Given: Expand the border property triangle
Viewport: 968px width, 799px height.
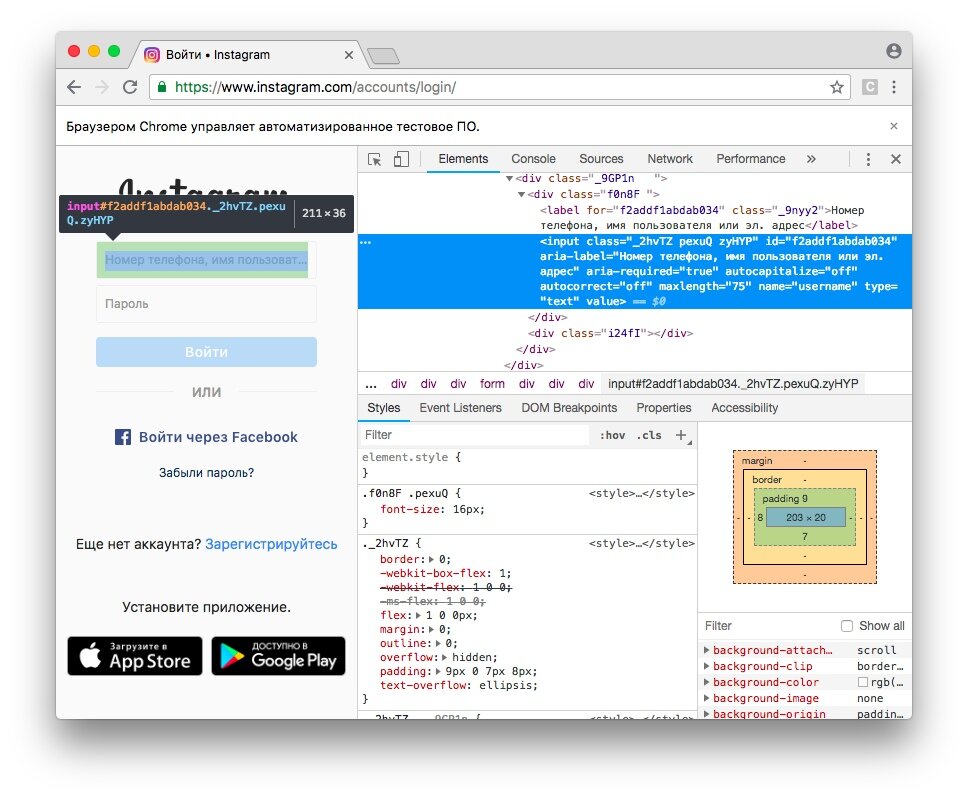Looking at the screenshot, I should 431,559.
